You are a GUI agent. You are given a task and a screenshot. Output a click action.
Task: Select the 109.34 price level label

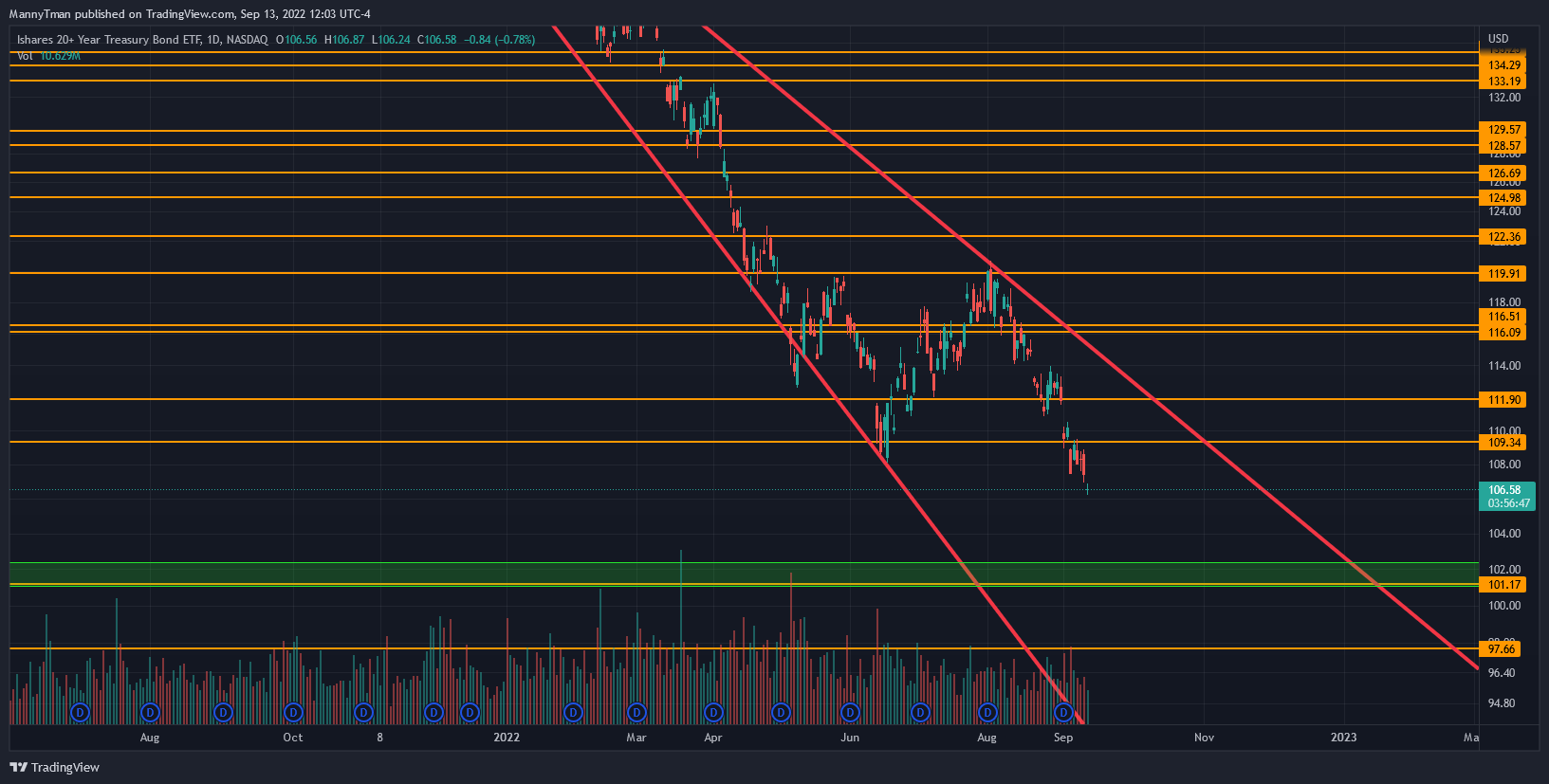coord(1503,443)
